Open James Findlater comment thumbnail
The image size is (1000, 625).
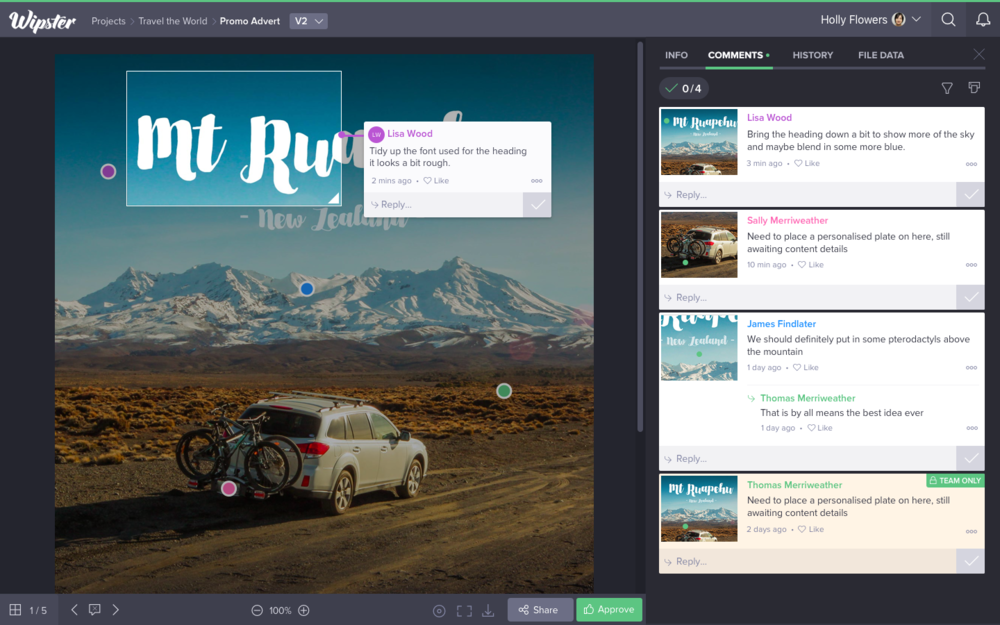[x=699, y=348]
